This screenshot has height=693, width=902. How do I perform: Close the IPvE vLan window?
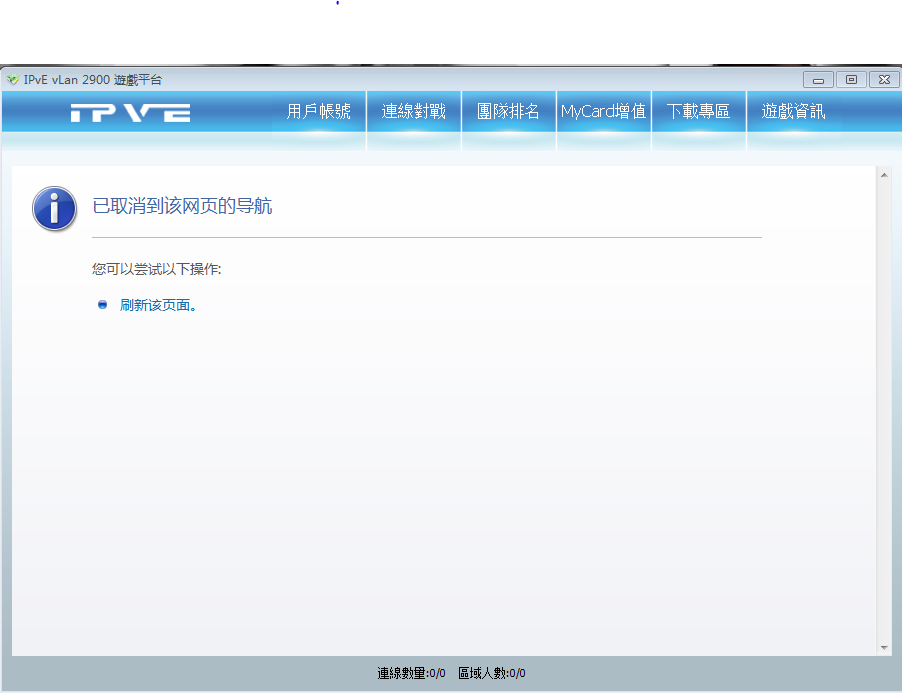(x=885, y=80)
